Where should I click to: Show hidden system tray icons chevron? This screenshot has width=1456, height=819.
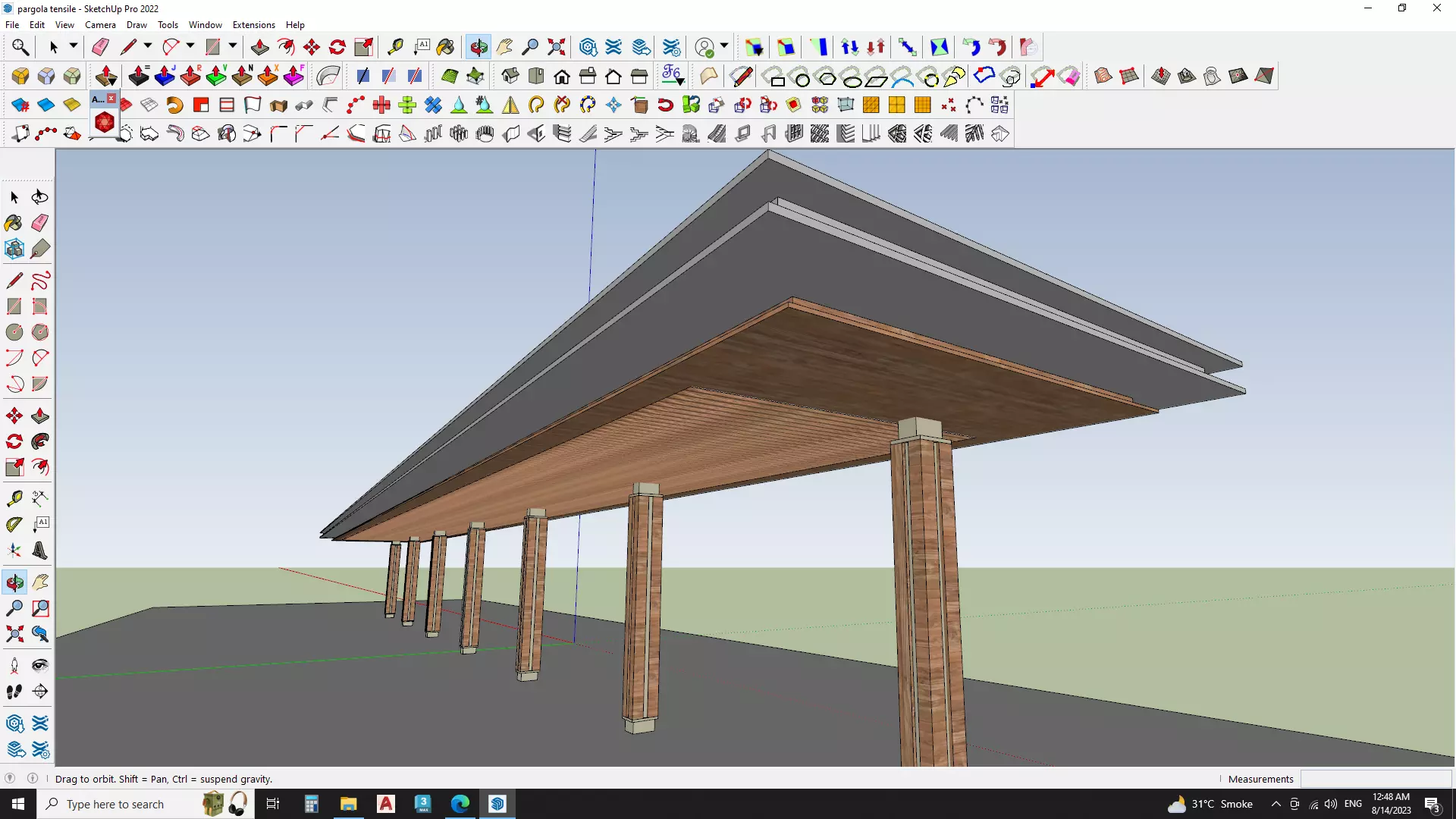click(1276, 804)
